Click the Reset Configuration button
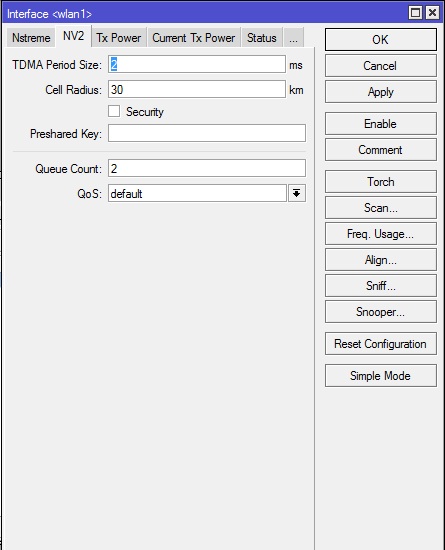 click(x=380, y=344)
